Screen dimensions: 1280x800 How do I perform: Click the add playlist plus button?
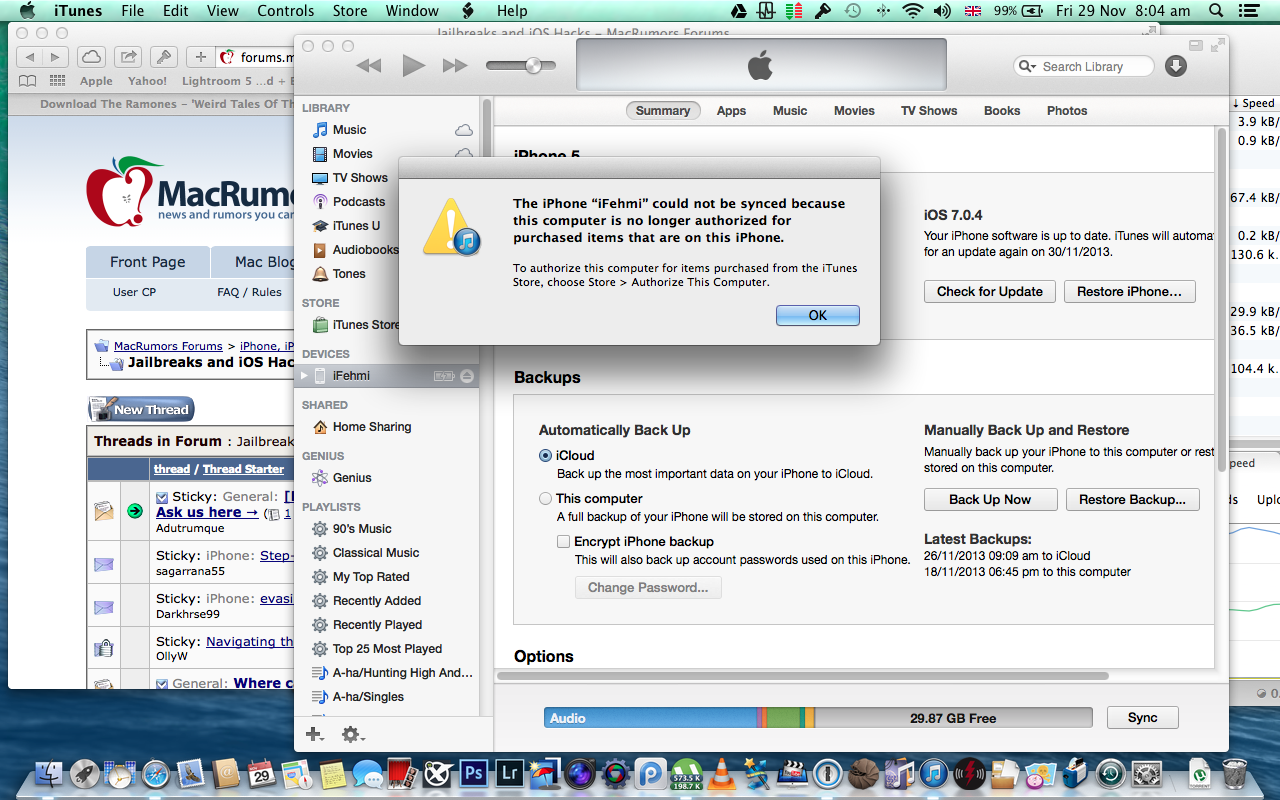314,735
